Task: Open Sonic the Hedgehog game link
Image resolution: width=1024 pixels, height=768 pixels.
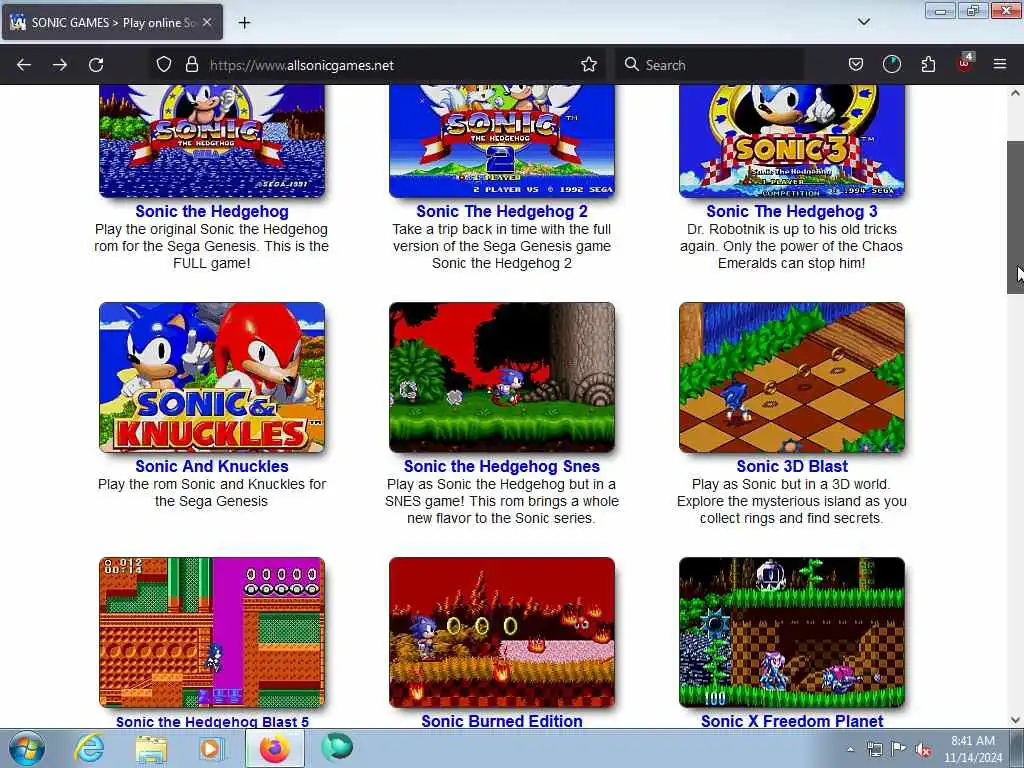Action: [x=212, y=212]
